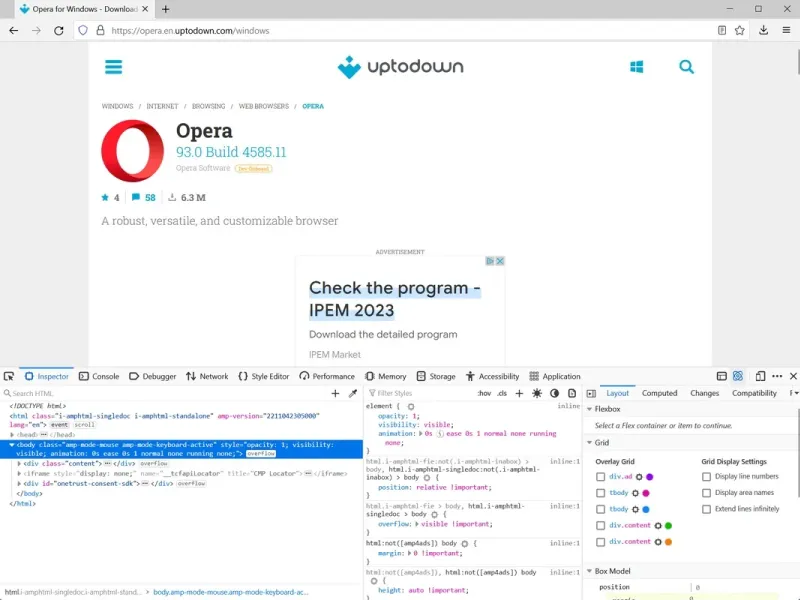Viewport: 800px width, 600px height.
Task: Open the Uptodown site search
Action: [686, 67]
